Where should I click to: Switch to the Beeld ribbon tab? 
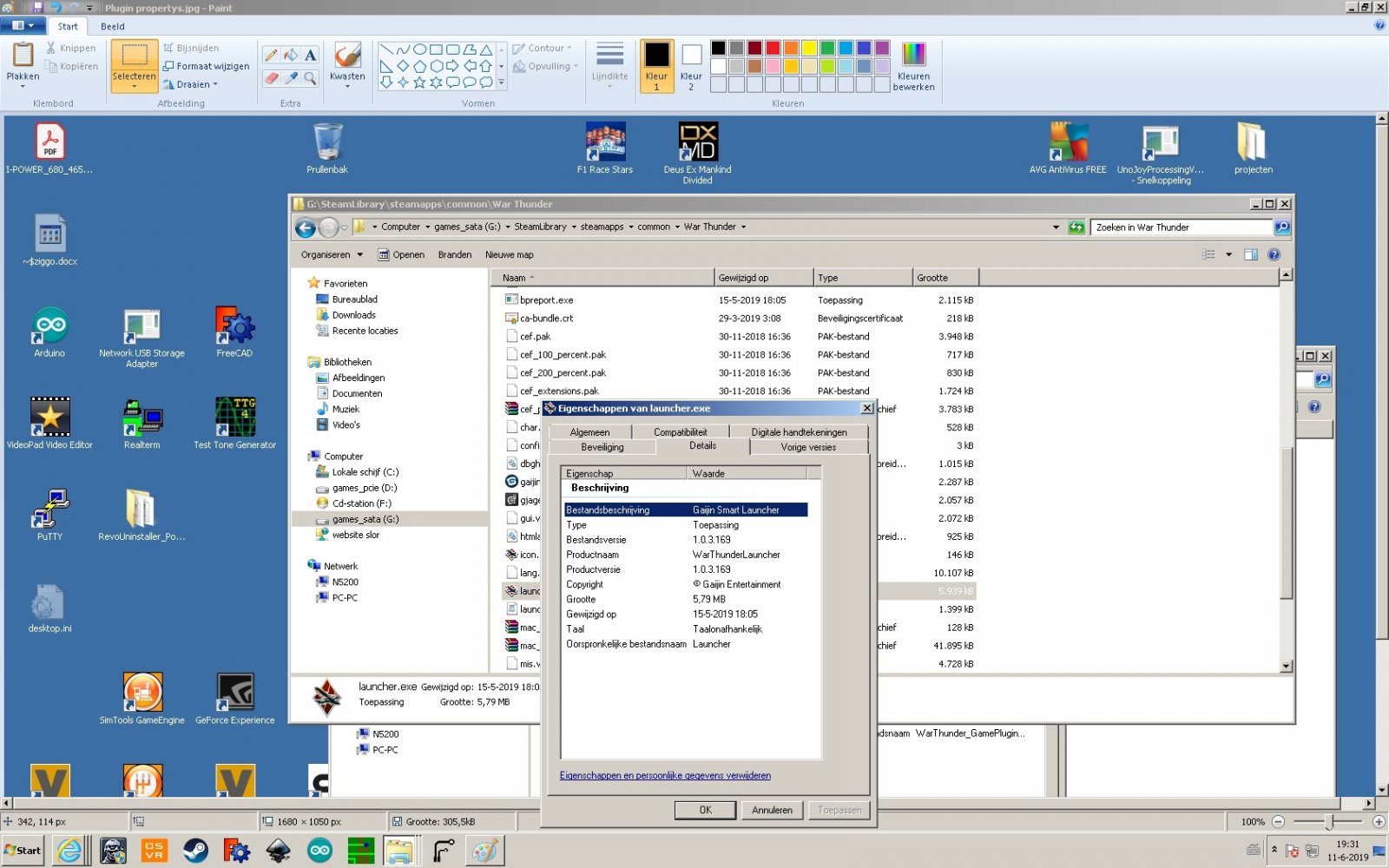click(x=113, y=26)
